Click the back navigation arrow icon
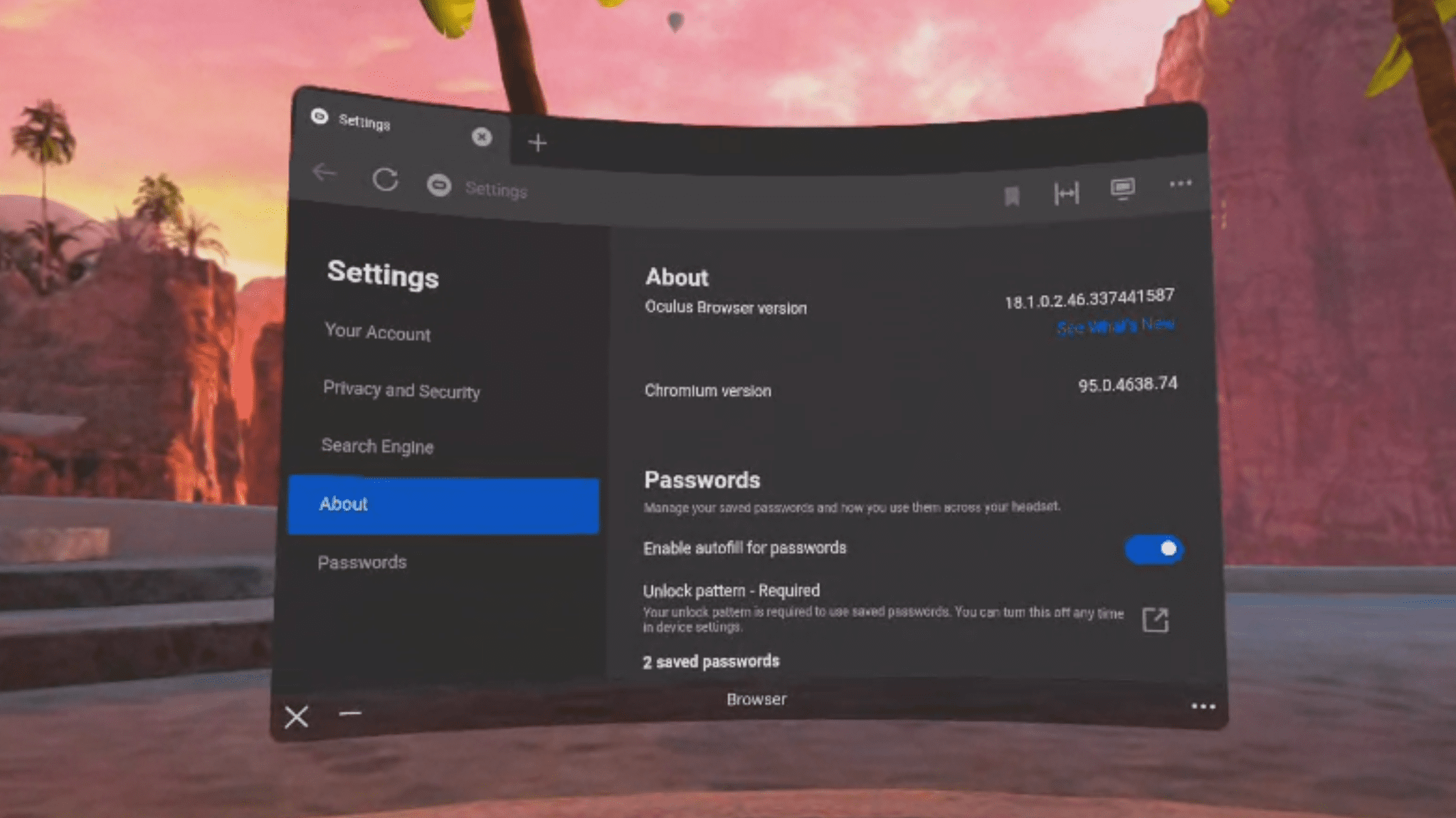 pyautogui.click(x=325, y=176)
